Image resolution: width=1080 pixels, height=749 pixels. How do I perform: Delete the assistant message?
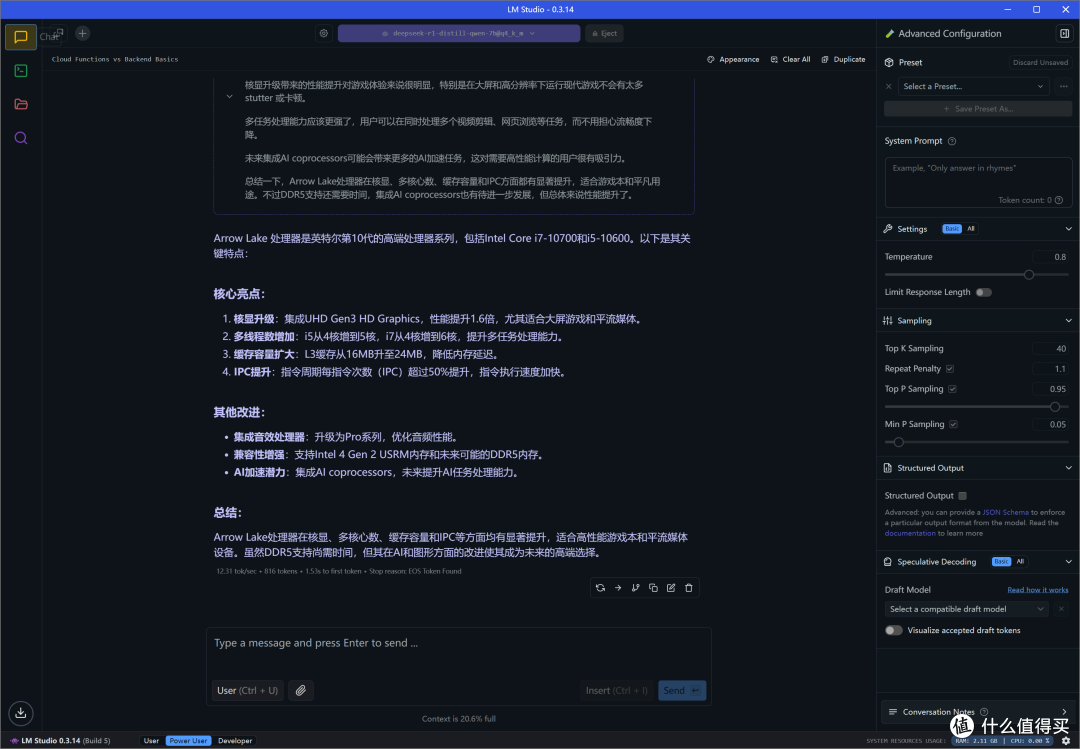click(689, 588)
